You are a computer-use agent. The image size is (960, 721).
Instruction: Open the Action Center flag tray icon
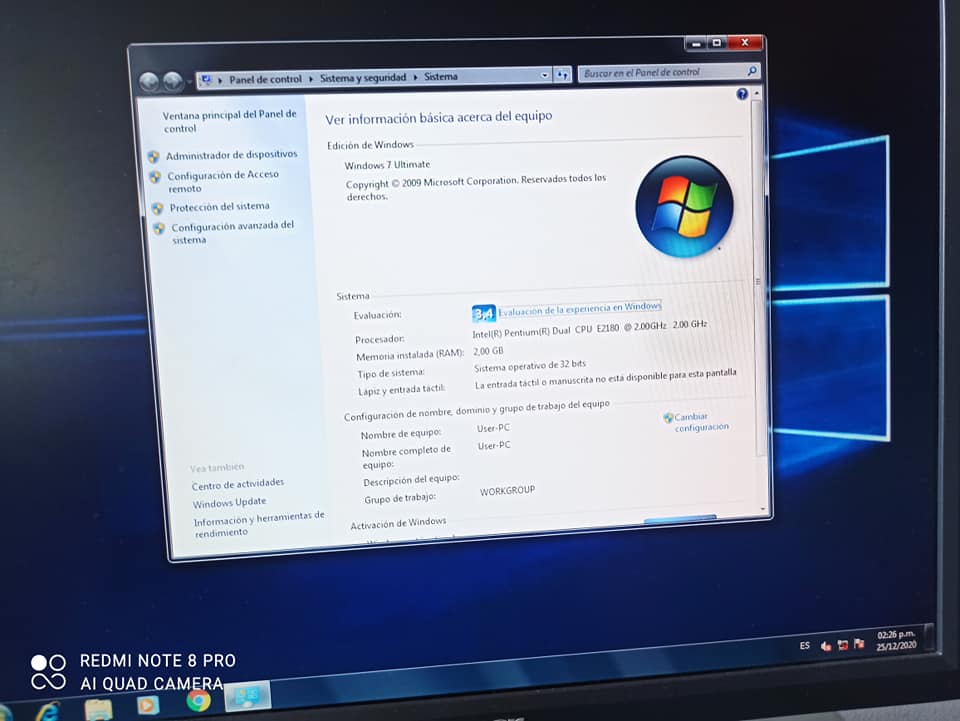(859, 644)
